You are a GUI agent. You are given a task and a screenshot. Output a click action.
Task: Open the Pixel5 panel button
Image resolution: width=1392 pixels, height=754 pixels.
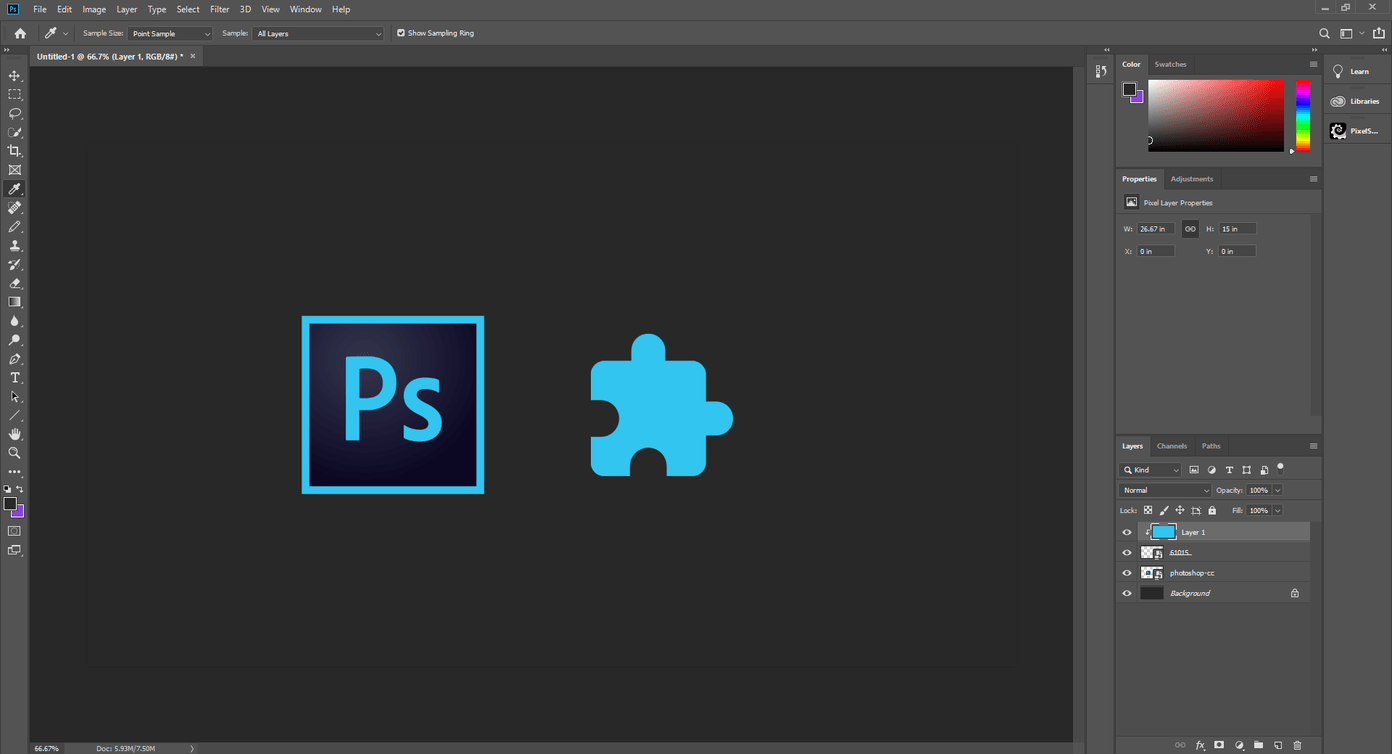tap(1356, 131)
